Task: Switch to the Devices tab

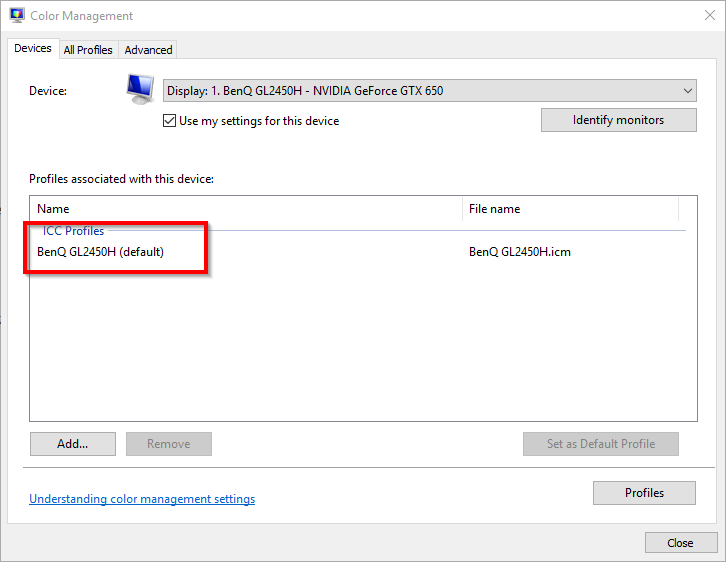Action: pos(33,49)
